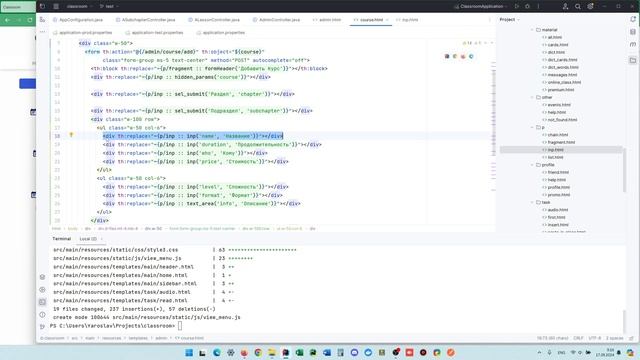The height and width of the screenshot is (360, 640).
Task: Open the Maven tool window icon
Action: [x=633, y=44]
